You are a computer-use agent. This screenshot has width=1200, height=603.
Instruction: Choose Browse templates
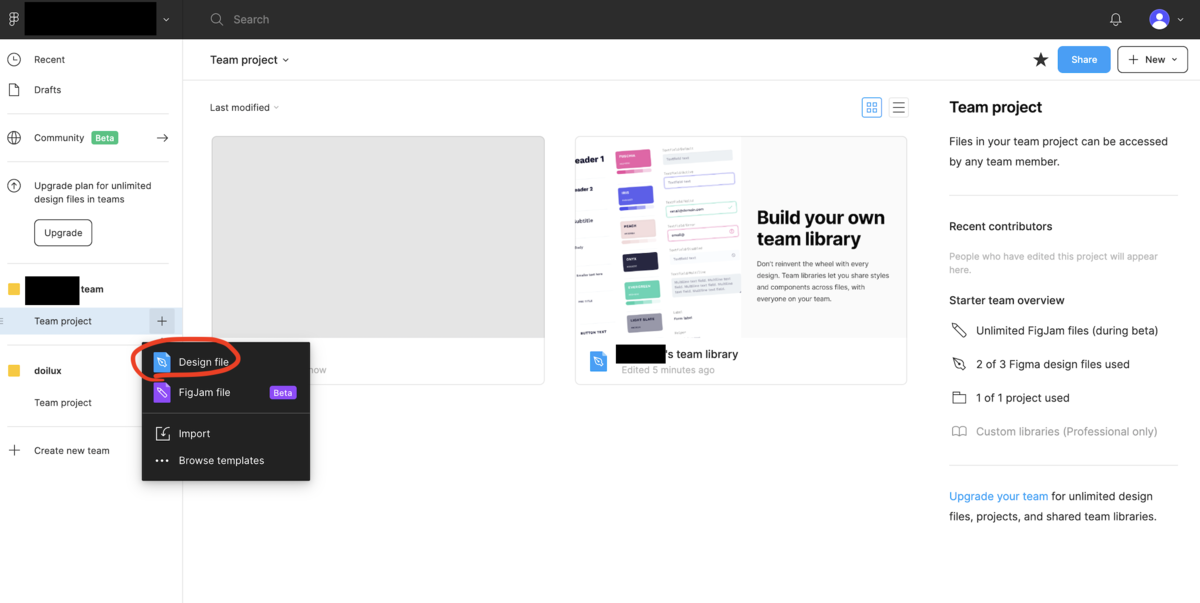pos(226,461)
